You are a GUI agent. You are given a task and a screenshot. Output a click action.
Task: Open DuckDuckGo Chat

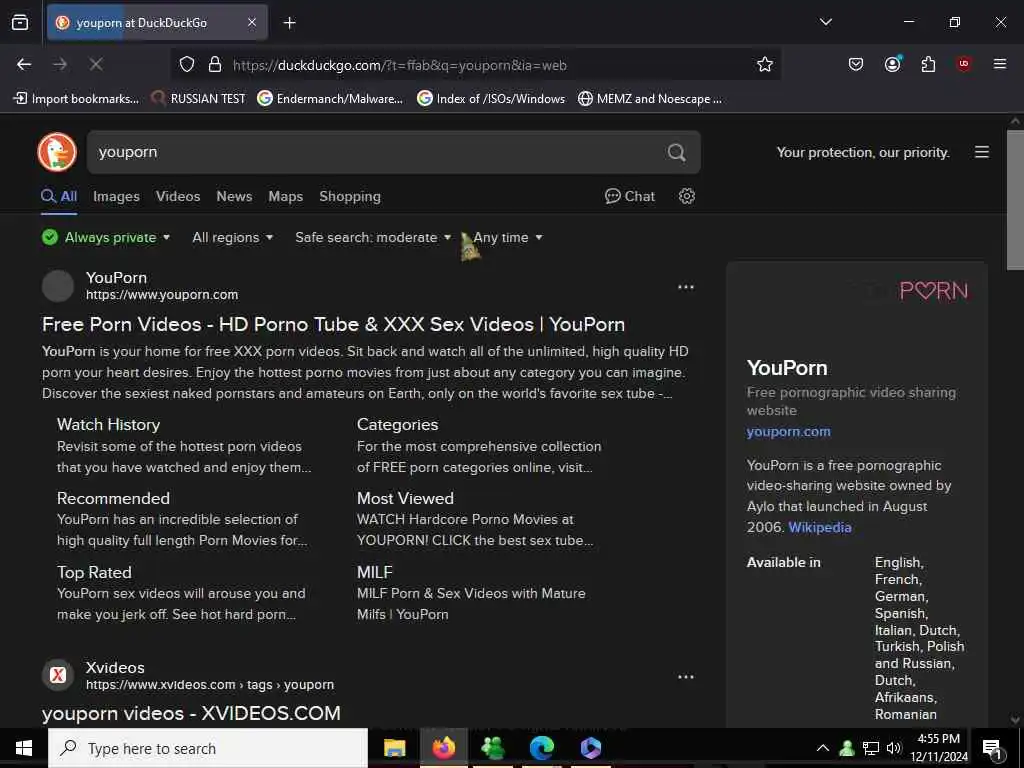pos(630,197)
